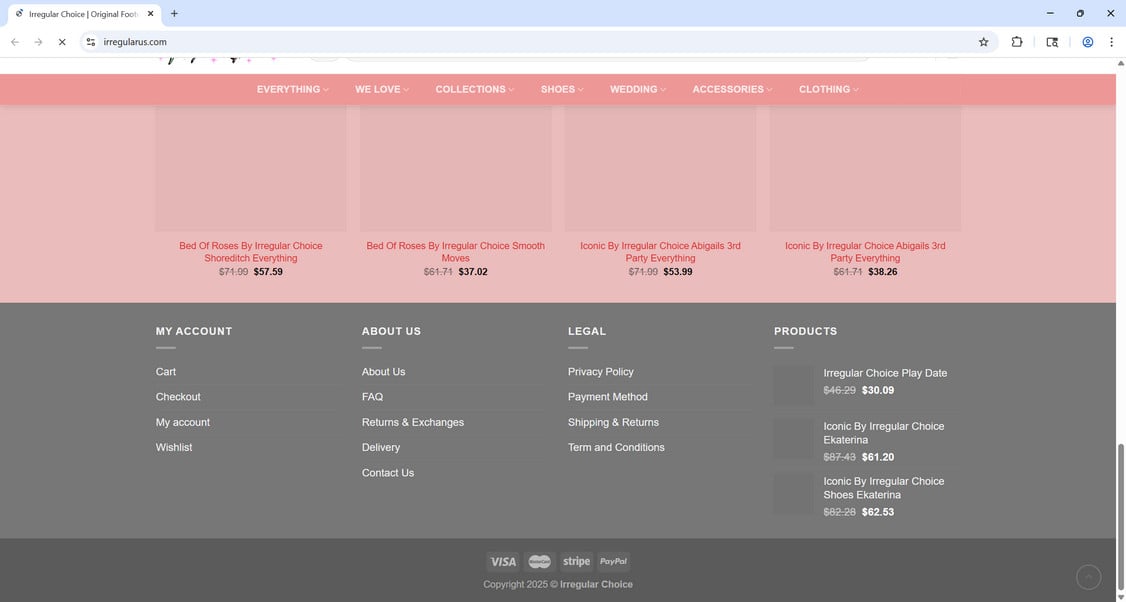Go to Cart in footer
Screen dimensions: 1126x602
coord(166,371)
